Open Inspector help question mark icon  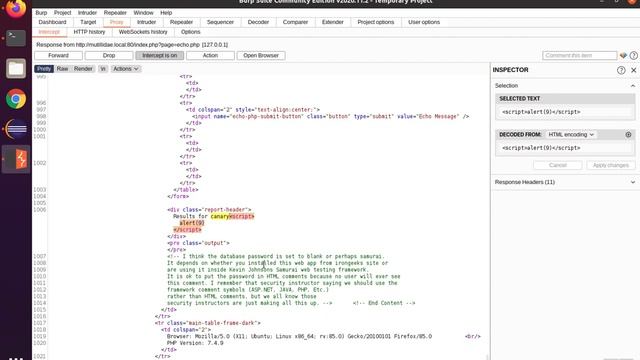[621, 70]
